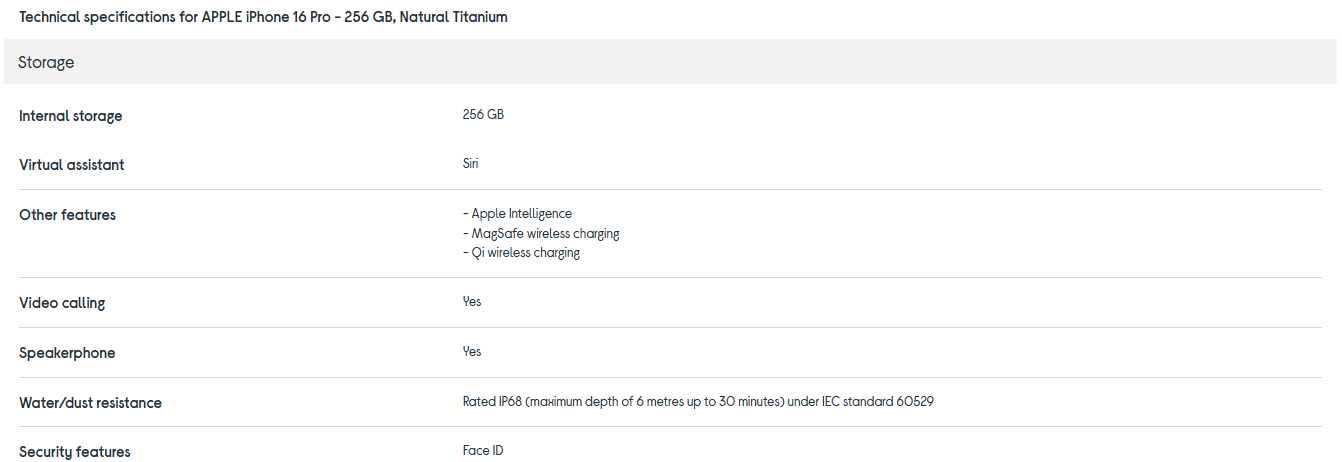Select the Other features label
The image size is (1342, 462).
tap(68, 215)
